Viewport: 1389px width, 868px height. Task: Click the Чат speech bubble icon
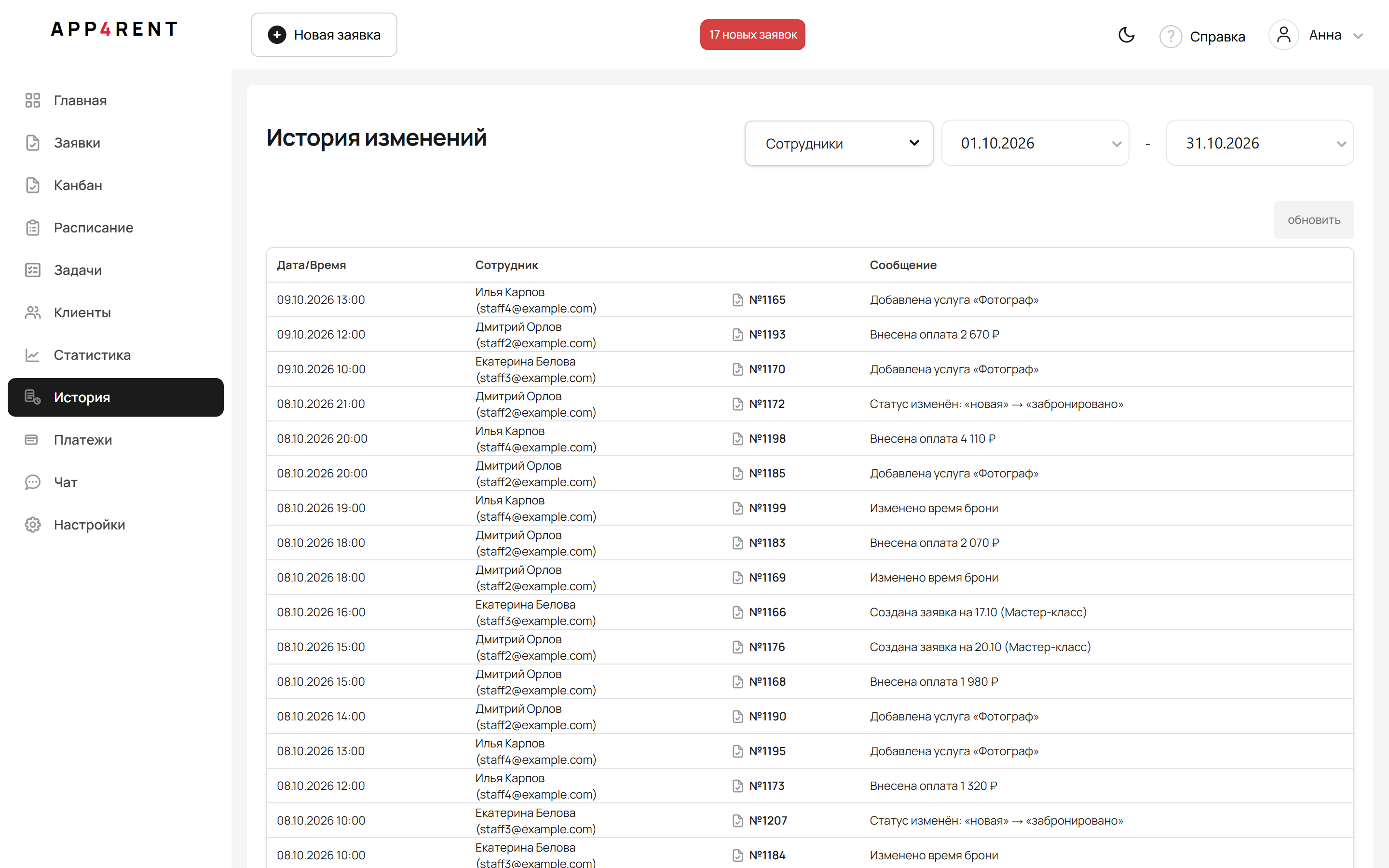coord(33,482)
